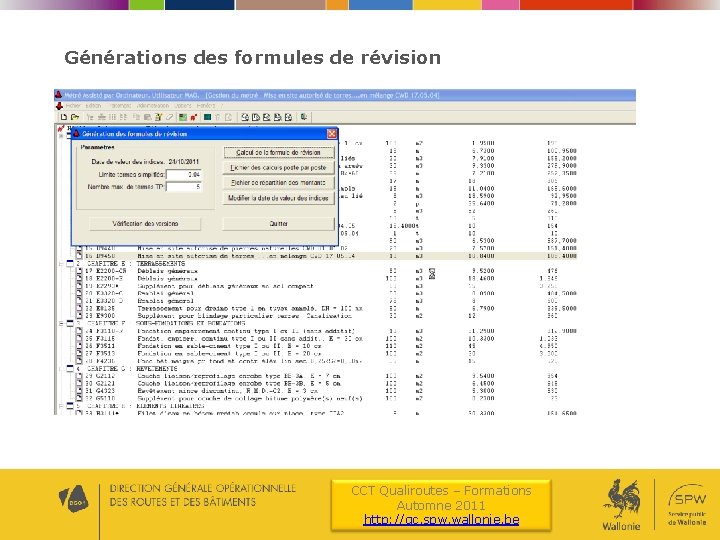Open the qc.spw.wallonie.be link

441,519
